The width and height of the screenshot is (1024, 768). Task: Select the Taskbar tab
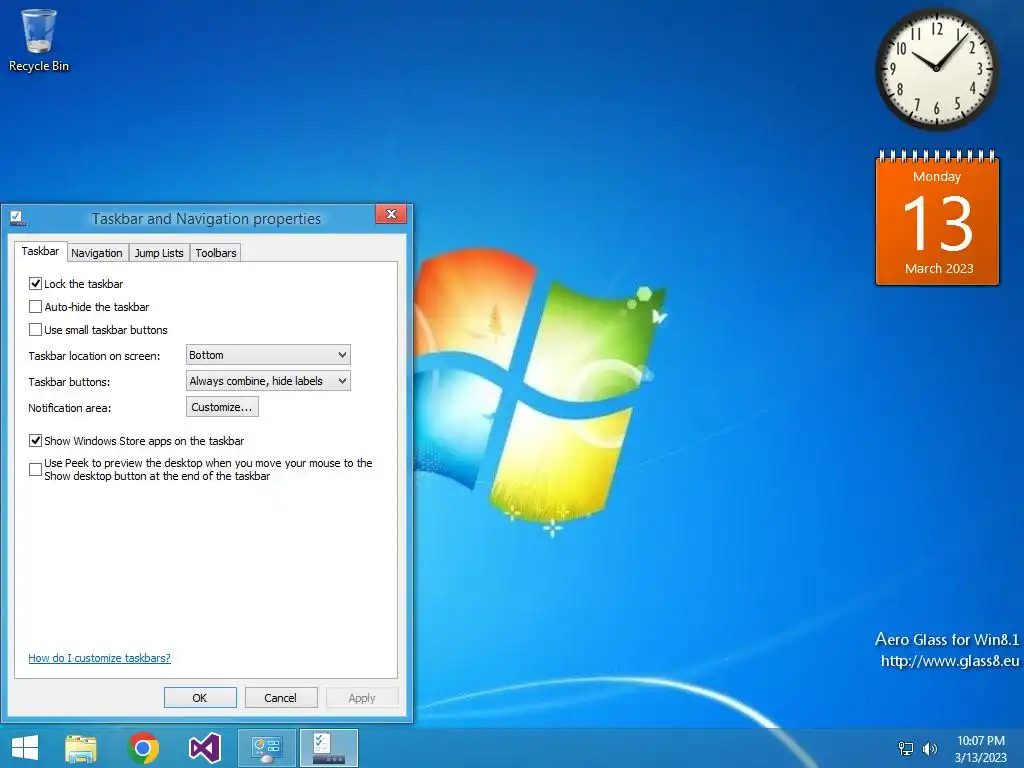(40, 251)
